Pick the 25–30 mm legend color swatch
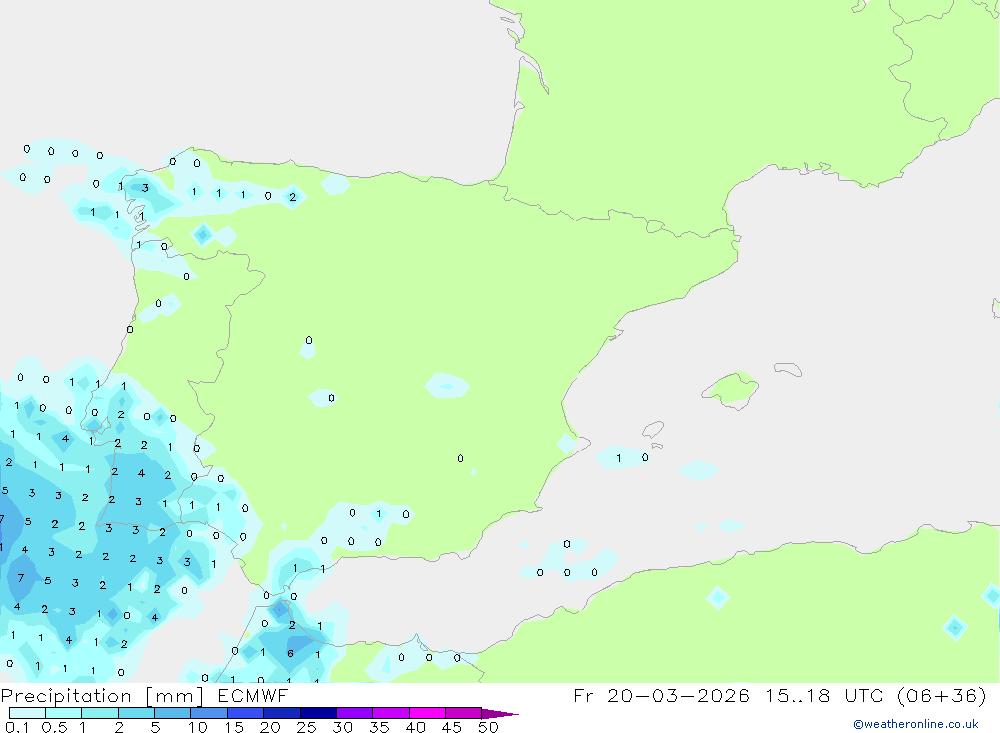Image resolution: width=1000 pixels, height=733 pixels. click(318, 713)
